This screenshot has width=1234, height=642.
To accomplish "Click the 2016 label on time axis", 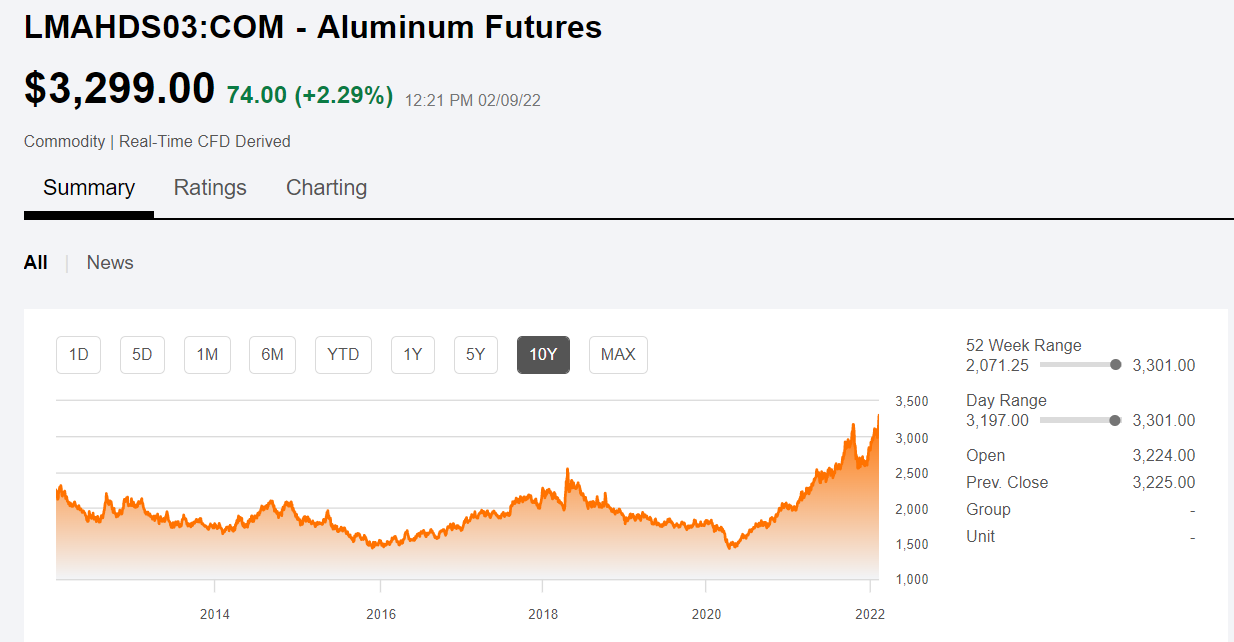I will [380, 614].
